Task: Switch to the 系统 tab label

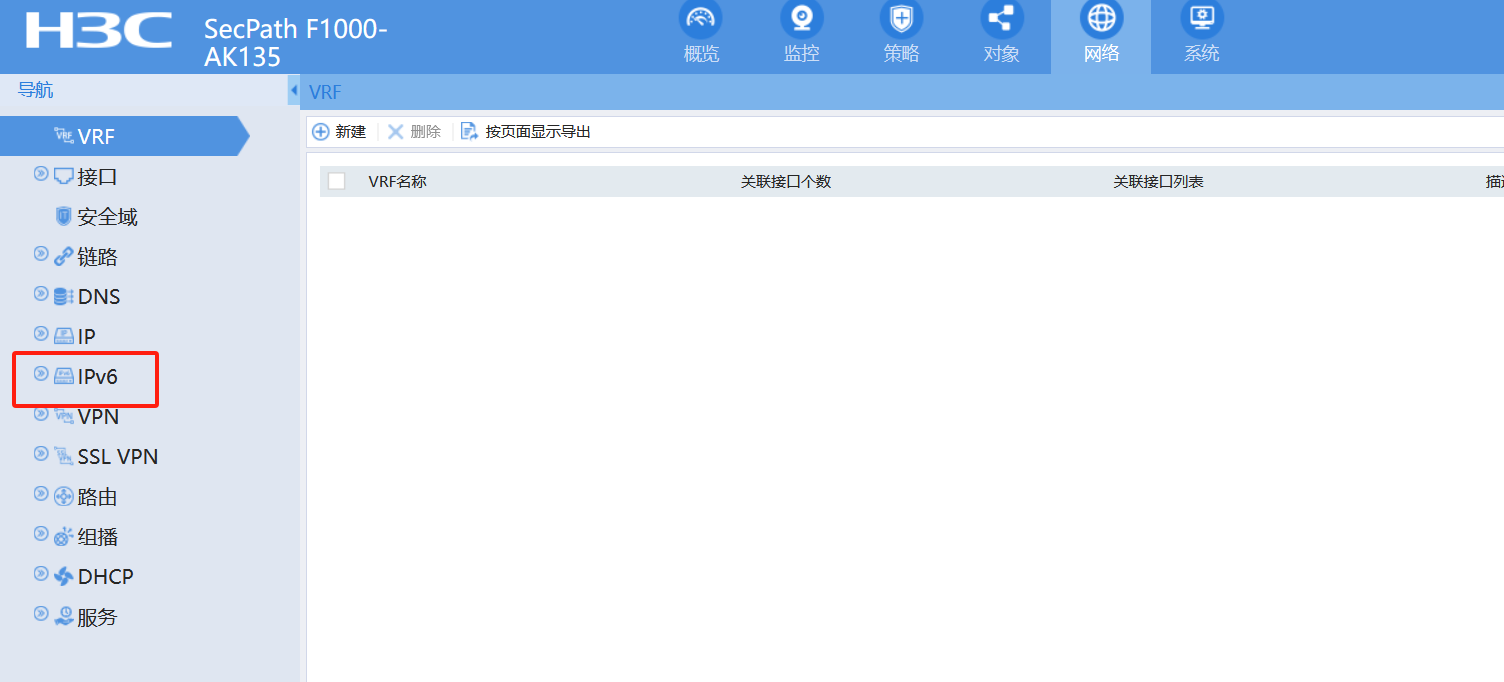Action: [1201, 54]
